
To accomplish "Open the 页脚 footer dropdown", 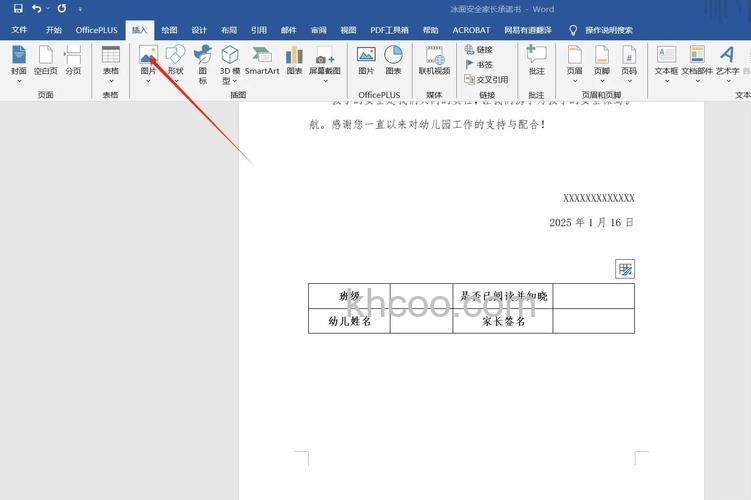I will 602,64.
